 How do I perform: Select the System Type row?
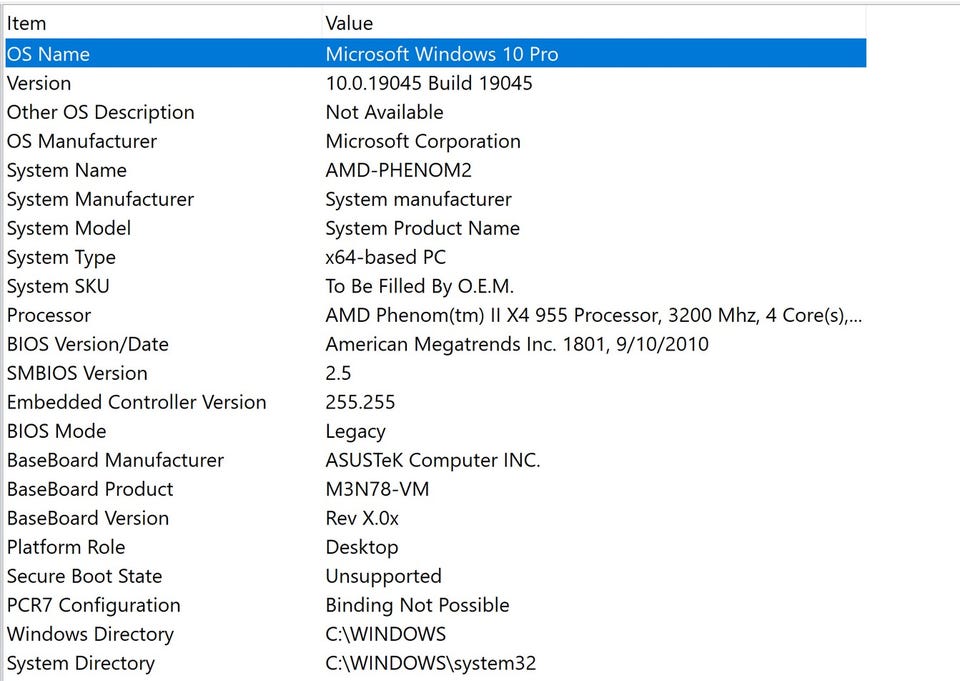pos(61,257)
